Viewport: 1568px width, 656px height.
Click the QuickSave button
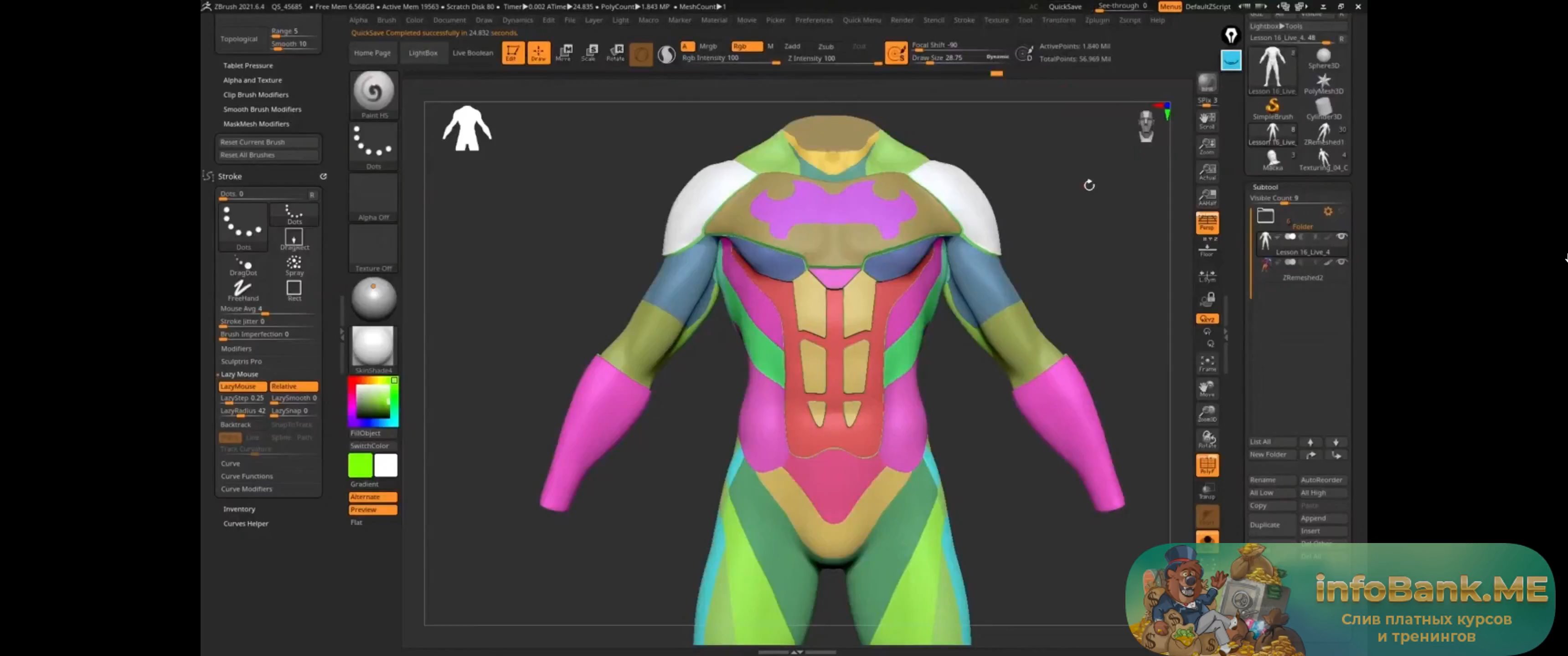(1065, 7)
